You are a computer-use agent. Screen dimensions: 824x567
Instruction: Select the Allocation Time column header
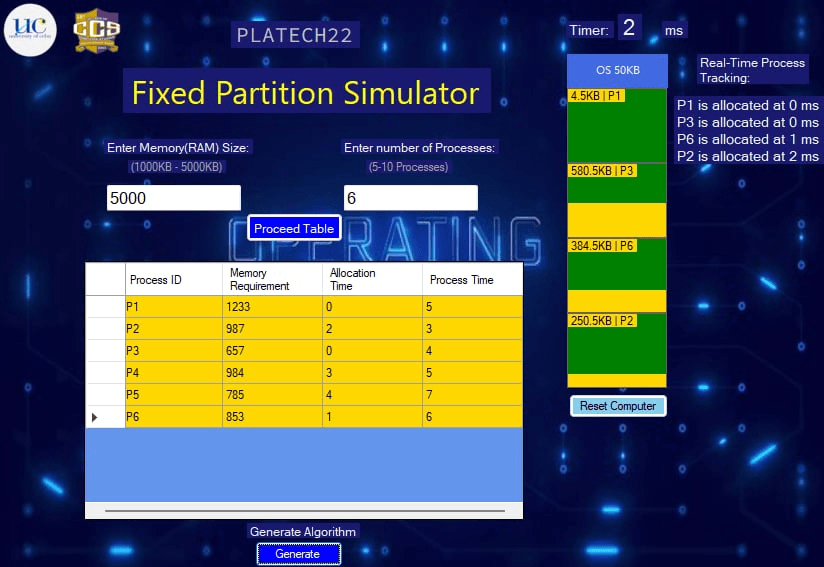click(372, 280)
